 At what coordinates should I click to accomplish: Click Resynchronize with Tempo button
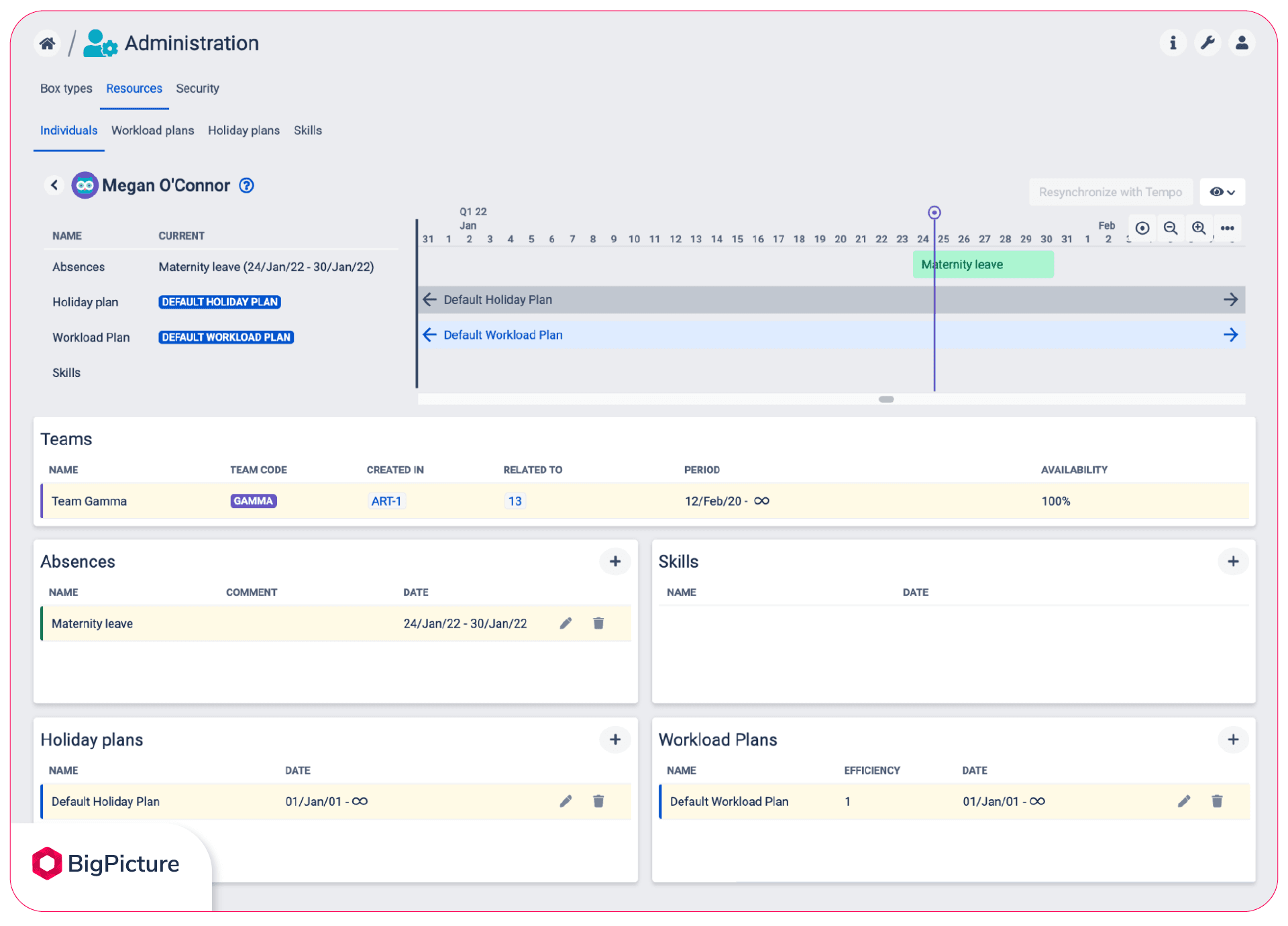1110,192
